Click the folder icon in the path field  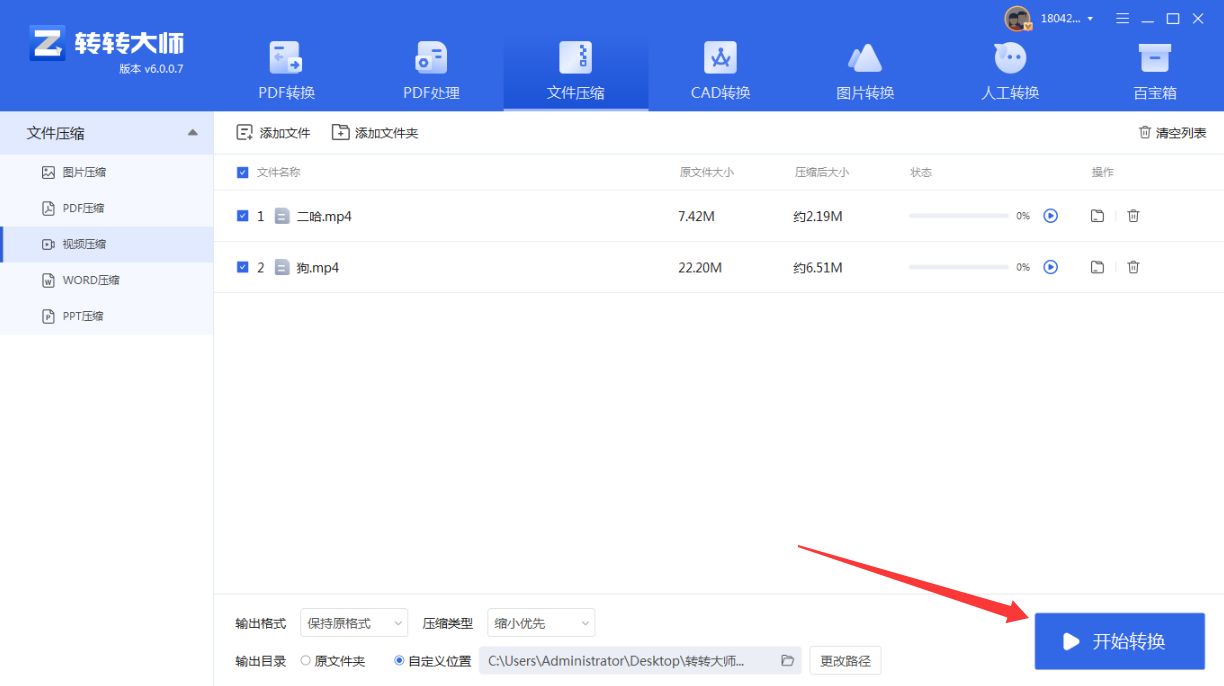(x=787, y=661)
